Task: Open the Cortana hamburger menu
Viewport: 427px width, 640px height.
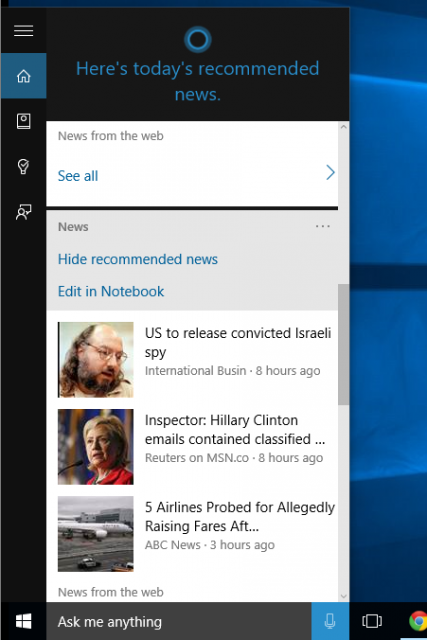Action: click(24, 31)
